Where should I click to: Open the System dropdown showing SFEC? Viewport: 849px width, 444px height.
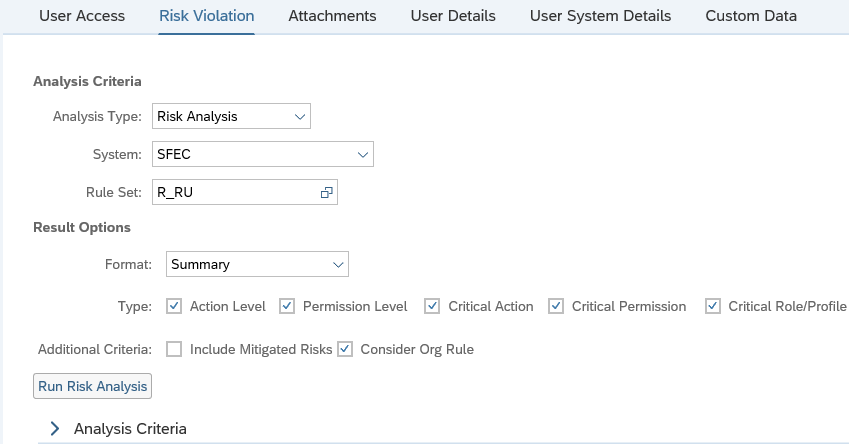362,154
